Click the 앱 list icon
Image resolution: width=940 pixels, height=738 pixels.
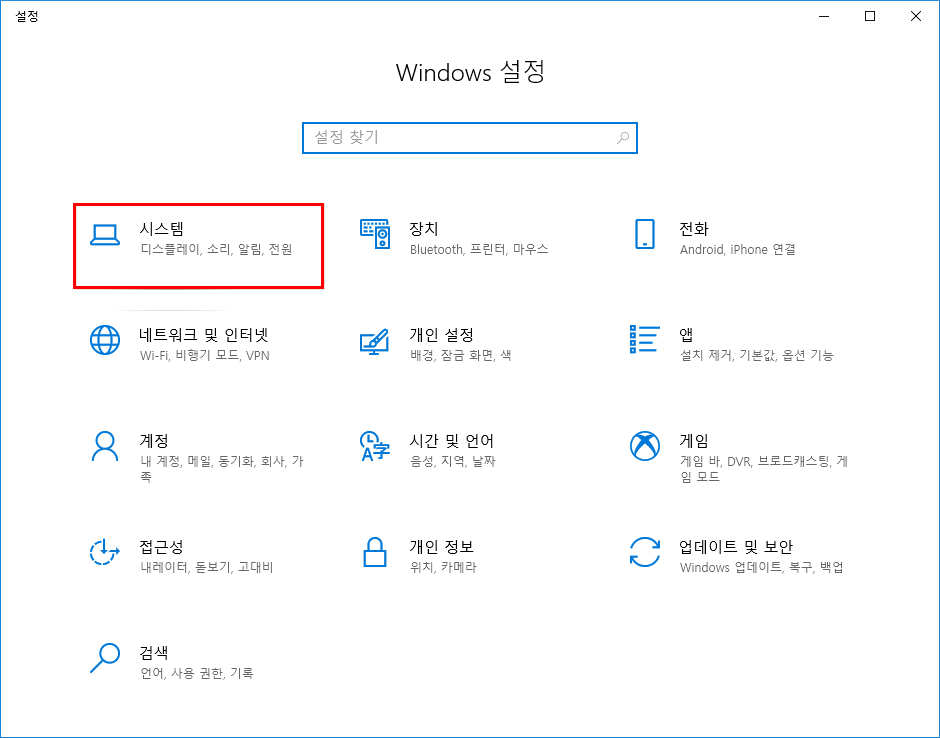[x=644, y=339]
